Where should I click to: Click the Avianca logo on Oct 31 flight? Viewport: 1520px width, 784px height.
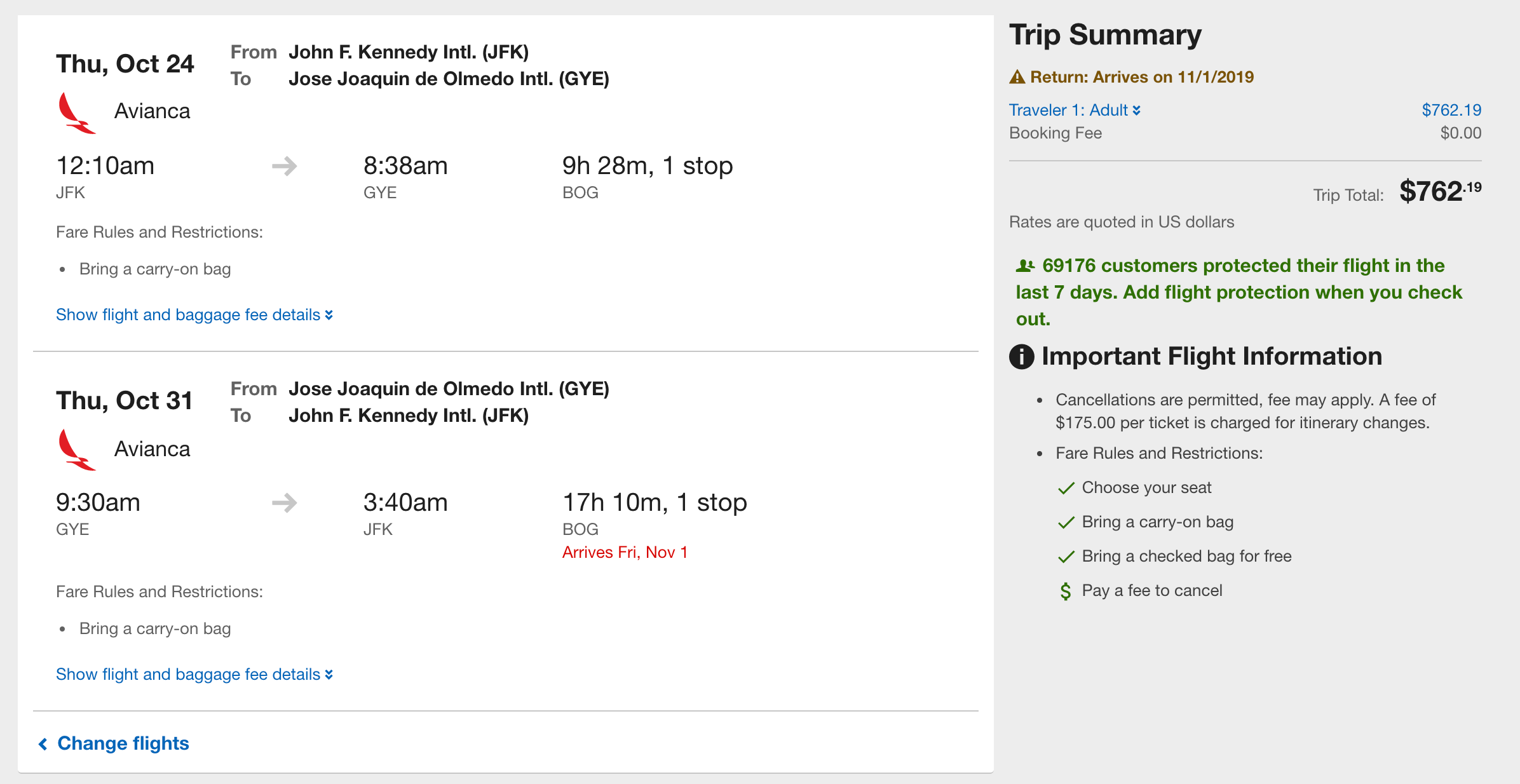[x=76, y=450]
